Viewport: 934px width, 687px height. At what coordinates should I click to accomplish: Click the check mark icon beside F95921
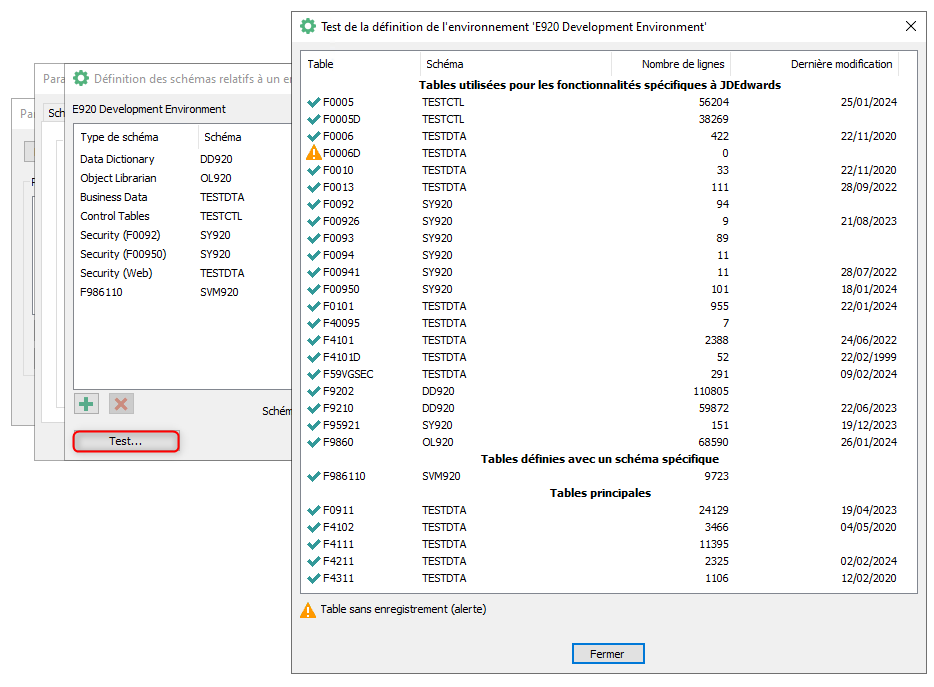[x=313, y=425]
